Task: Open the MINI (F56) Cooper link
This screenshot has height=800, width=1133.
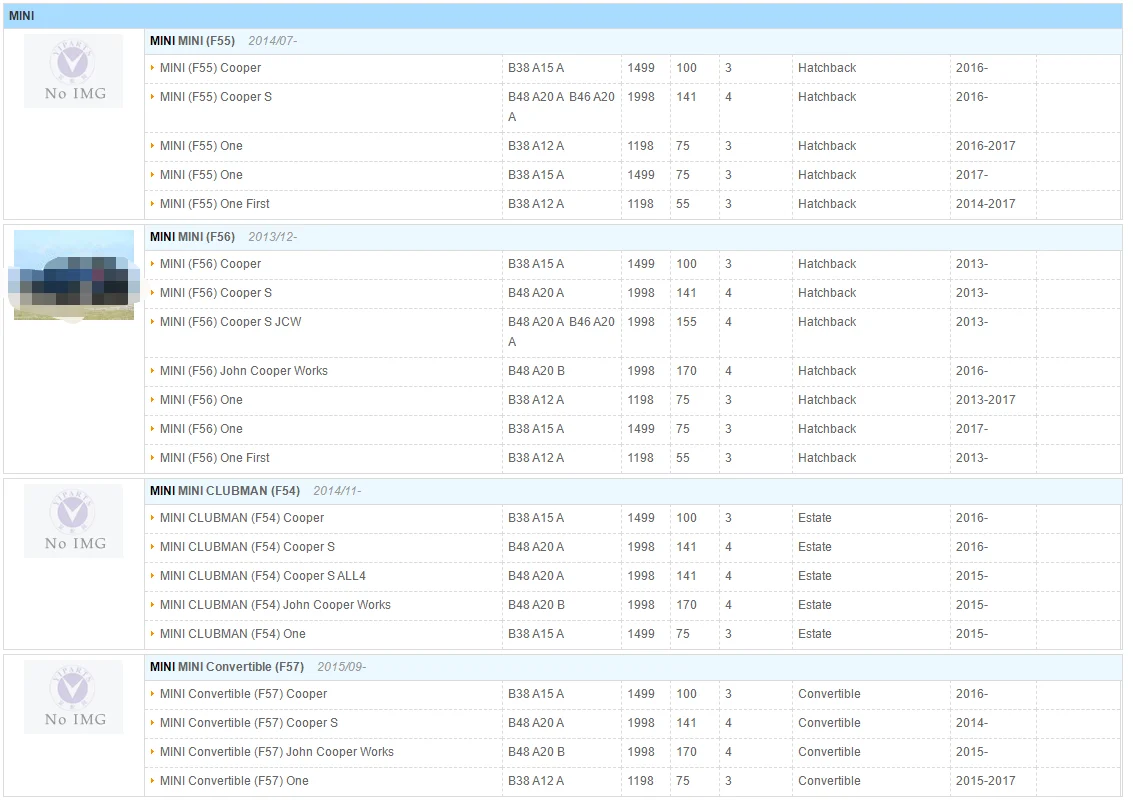Action: click(x=210, y=264)
